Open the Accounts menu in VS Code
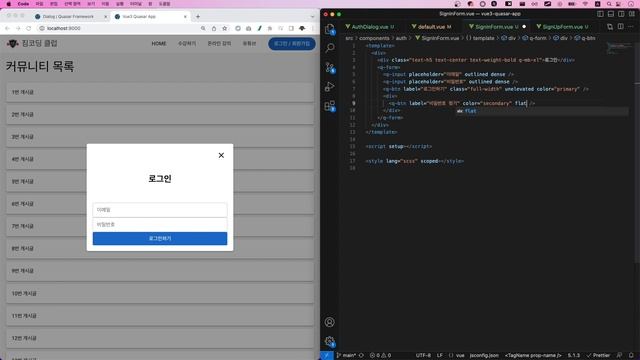Viewport: 640px width, 360px height. click(x=329, y=322)
